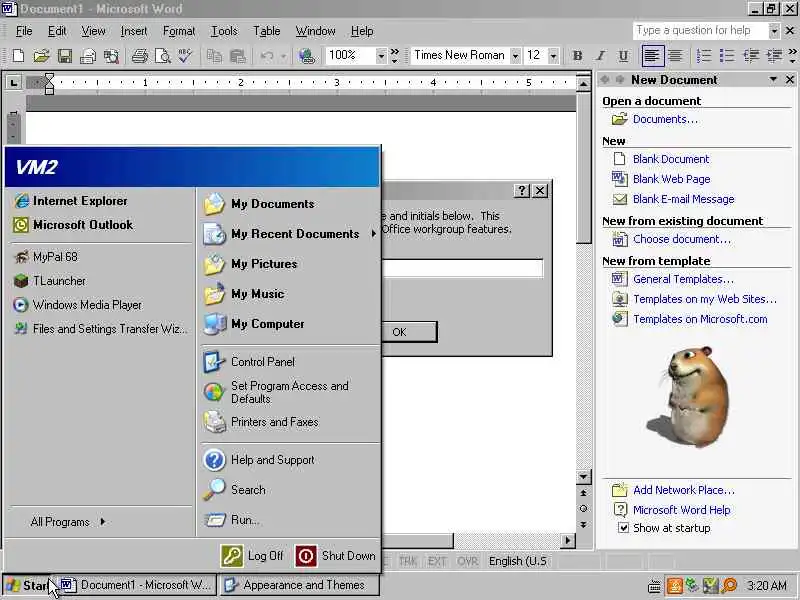Open the File menu
800x600 pixels.
(24, 31)
